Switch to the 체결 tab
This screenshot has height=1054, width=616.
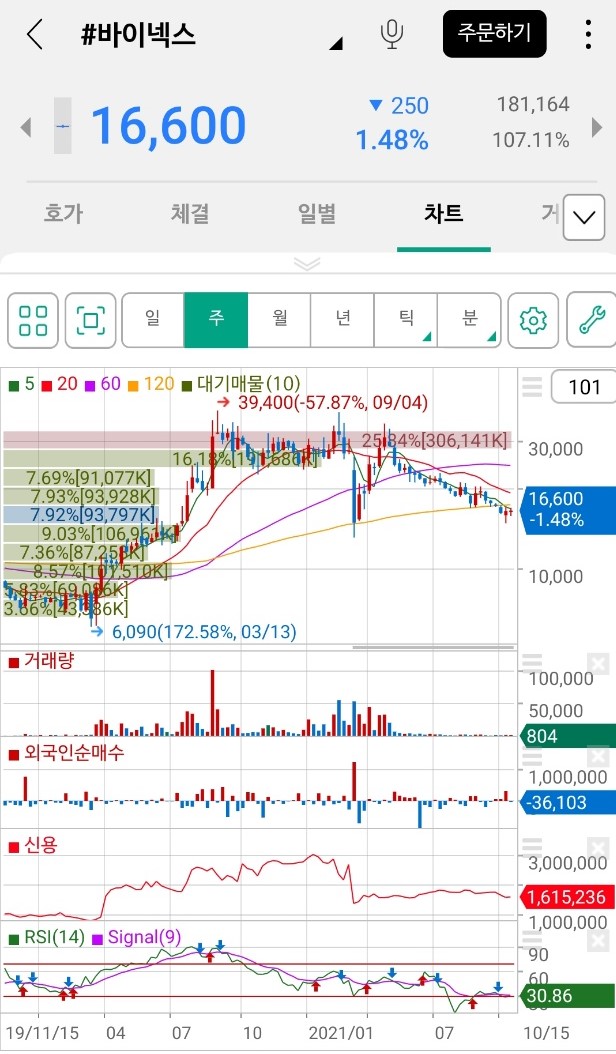coord(190,214)
